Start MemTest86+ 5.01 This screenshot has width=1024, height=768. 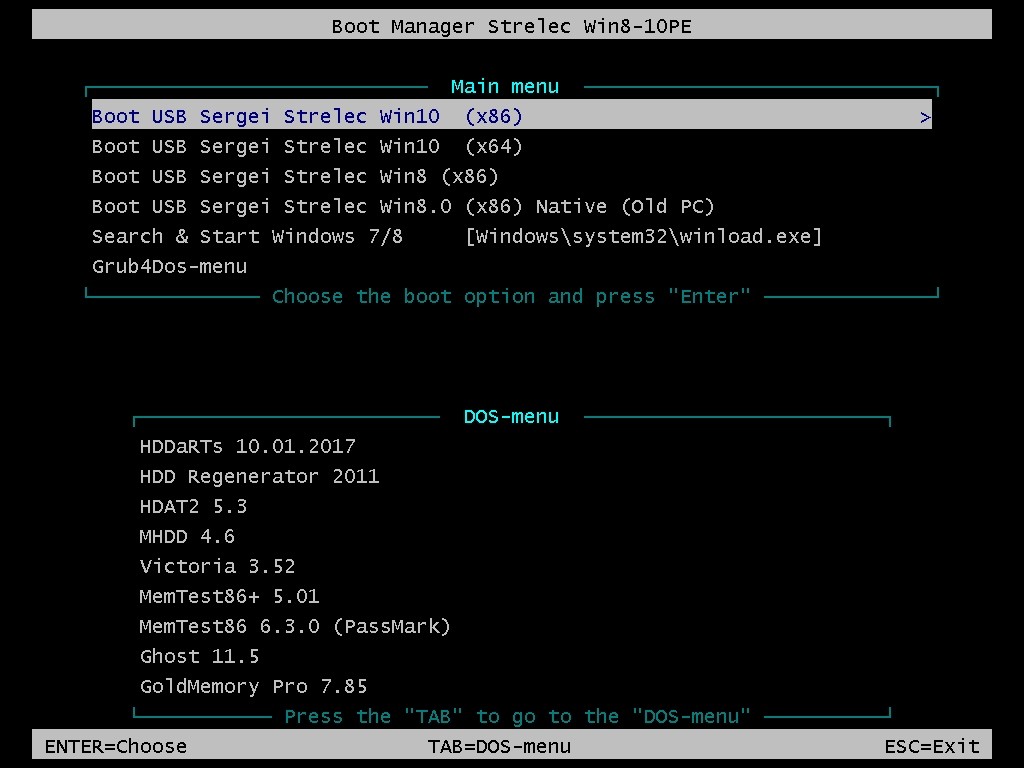pos(229,597)
